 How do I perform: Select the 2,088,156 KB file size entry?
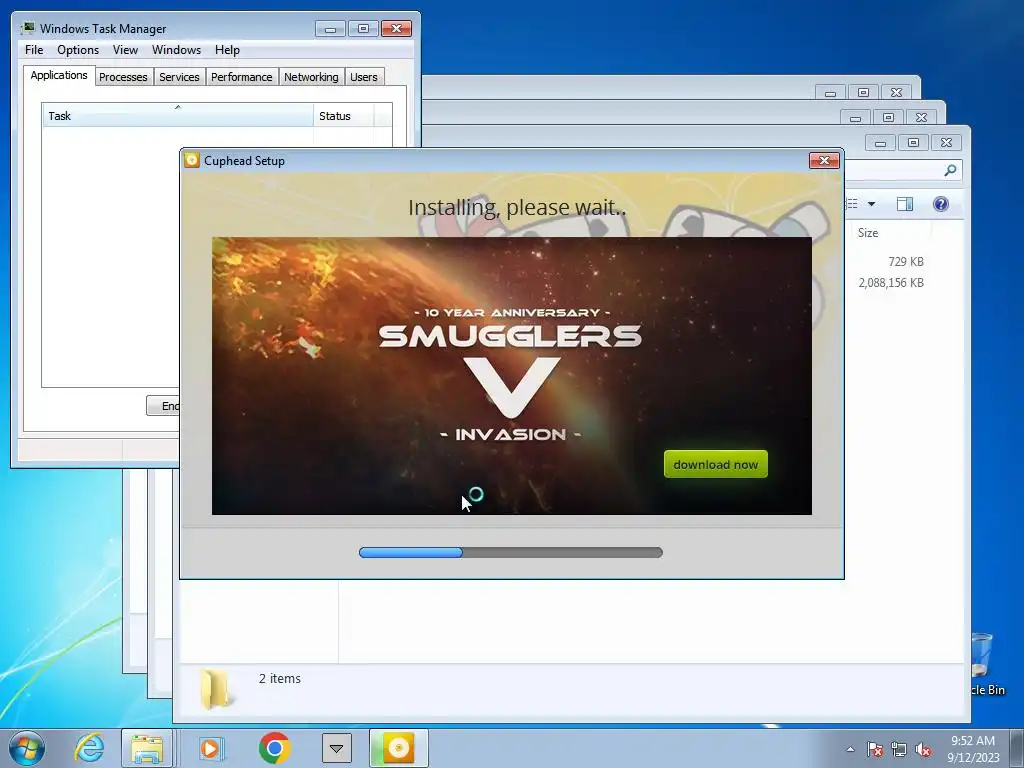pyautogui.click(x=891, y=283)
